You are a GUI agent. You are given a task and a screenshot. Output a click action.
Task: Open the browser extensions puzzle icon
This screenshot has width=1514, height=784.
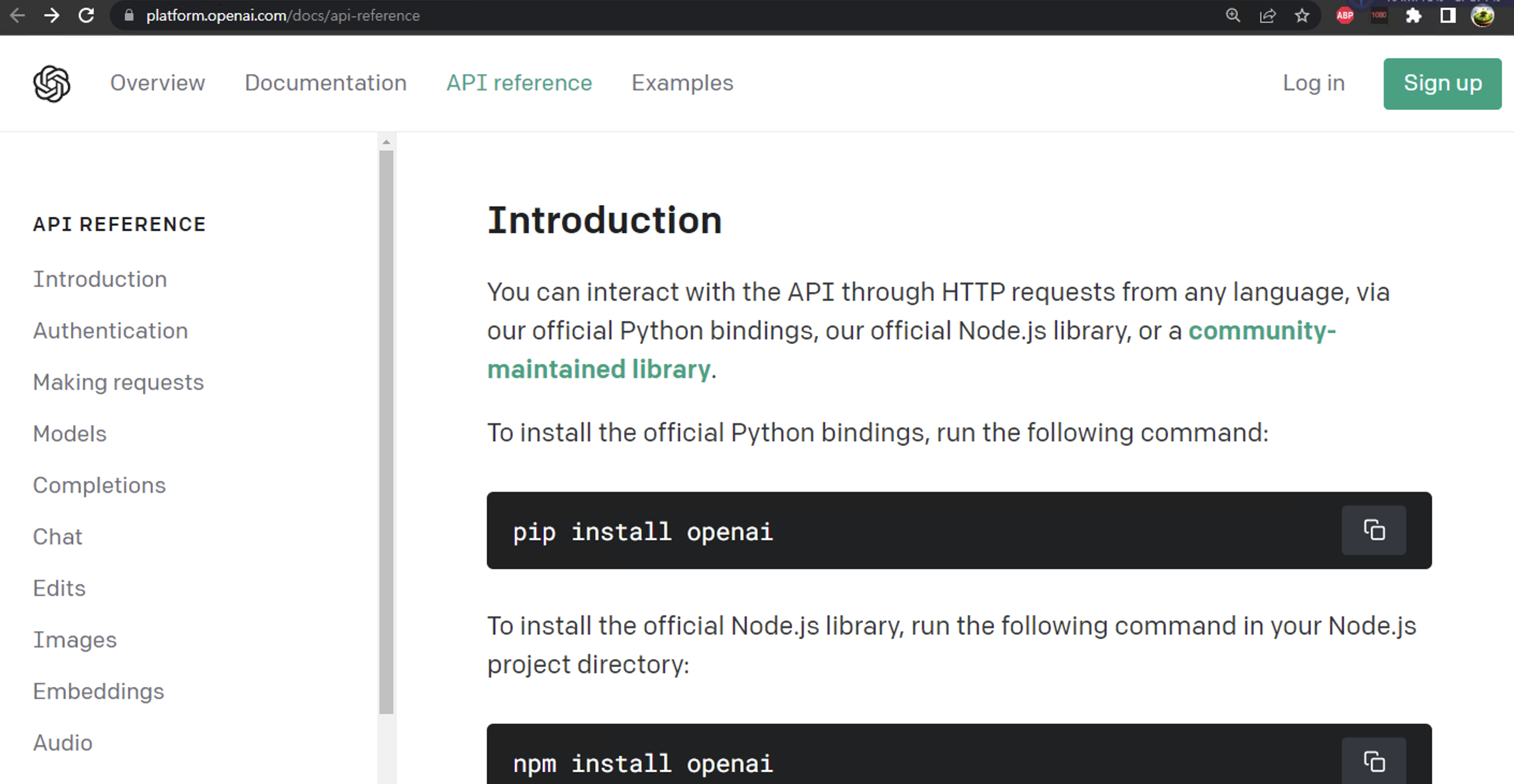(x=1414, y=16)
